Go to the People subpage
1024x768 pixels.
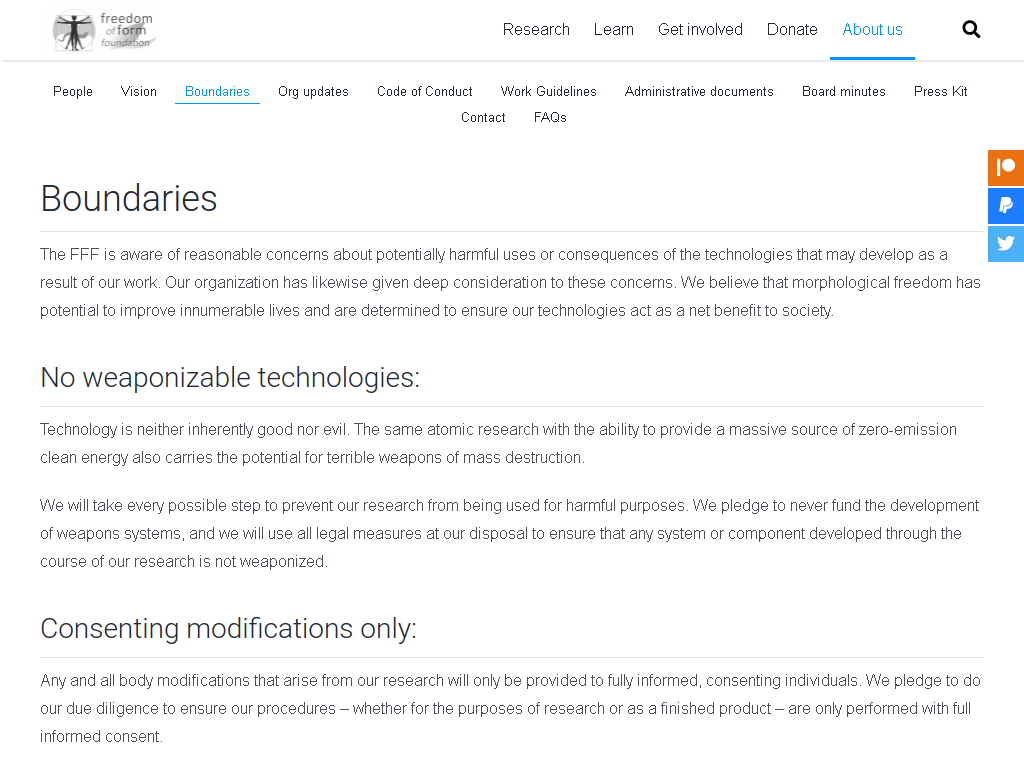(72, 91)
